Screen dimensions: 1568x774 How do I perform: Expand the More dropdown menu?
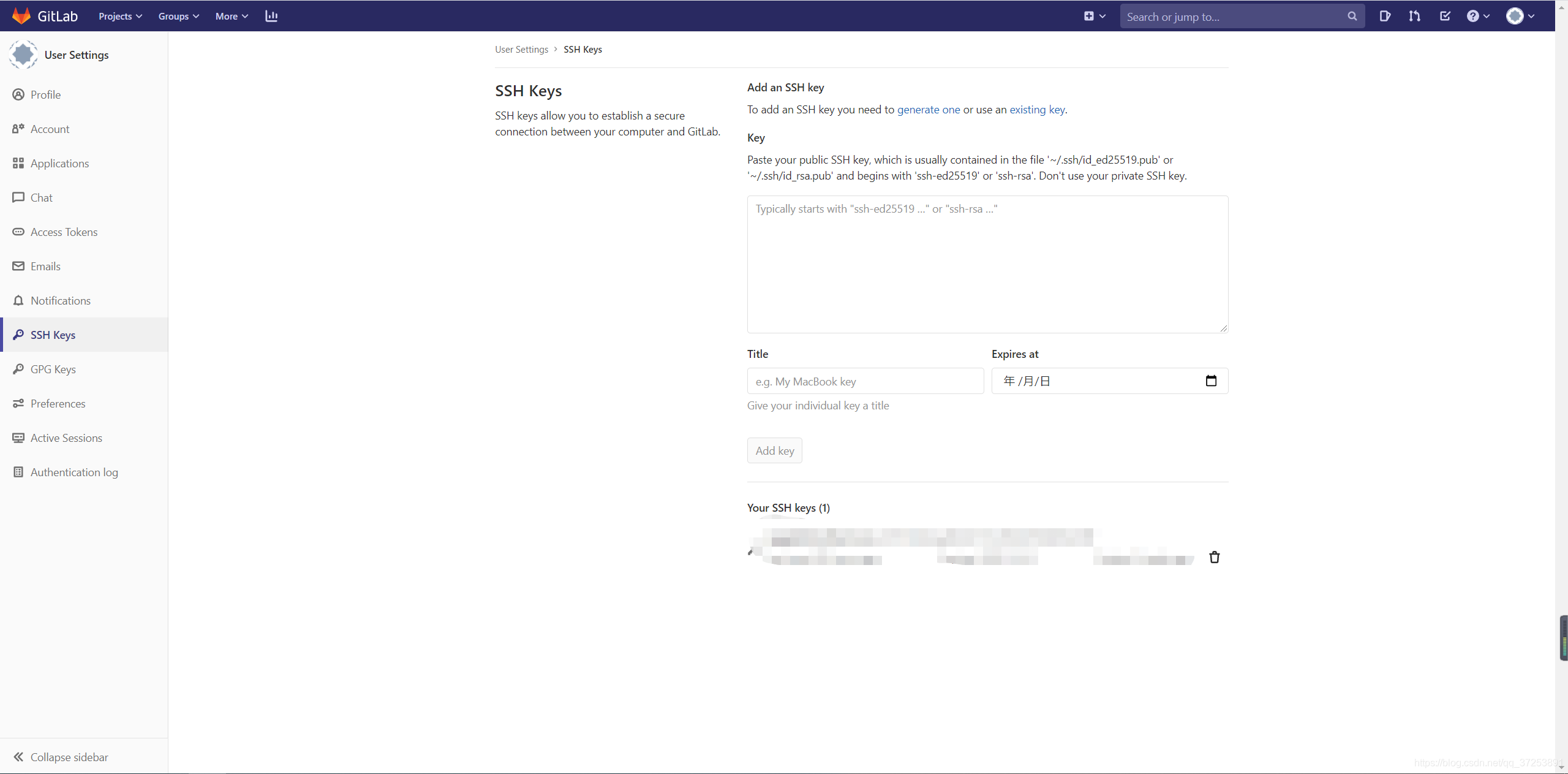coord(229,16)
